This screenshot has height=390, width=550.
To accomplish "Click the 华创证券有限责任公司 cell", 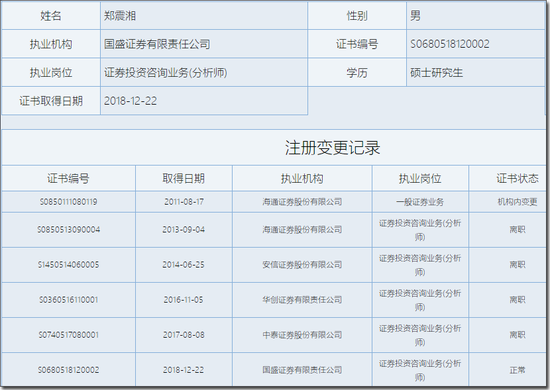I will pos(302,300).
